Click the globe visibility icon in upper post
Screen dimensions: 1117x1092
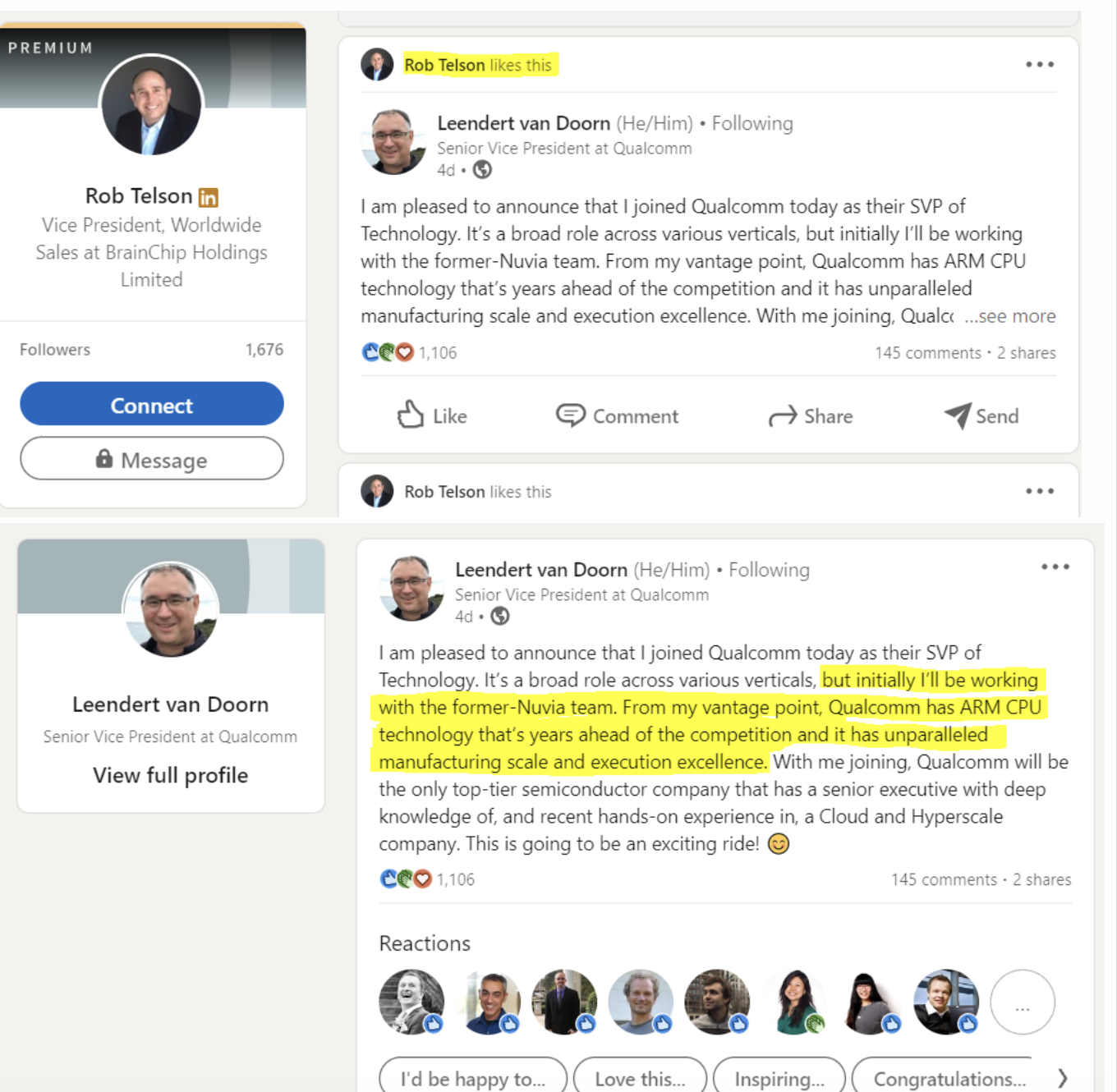click(483, 170)
